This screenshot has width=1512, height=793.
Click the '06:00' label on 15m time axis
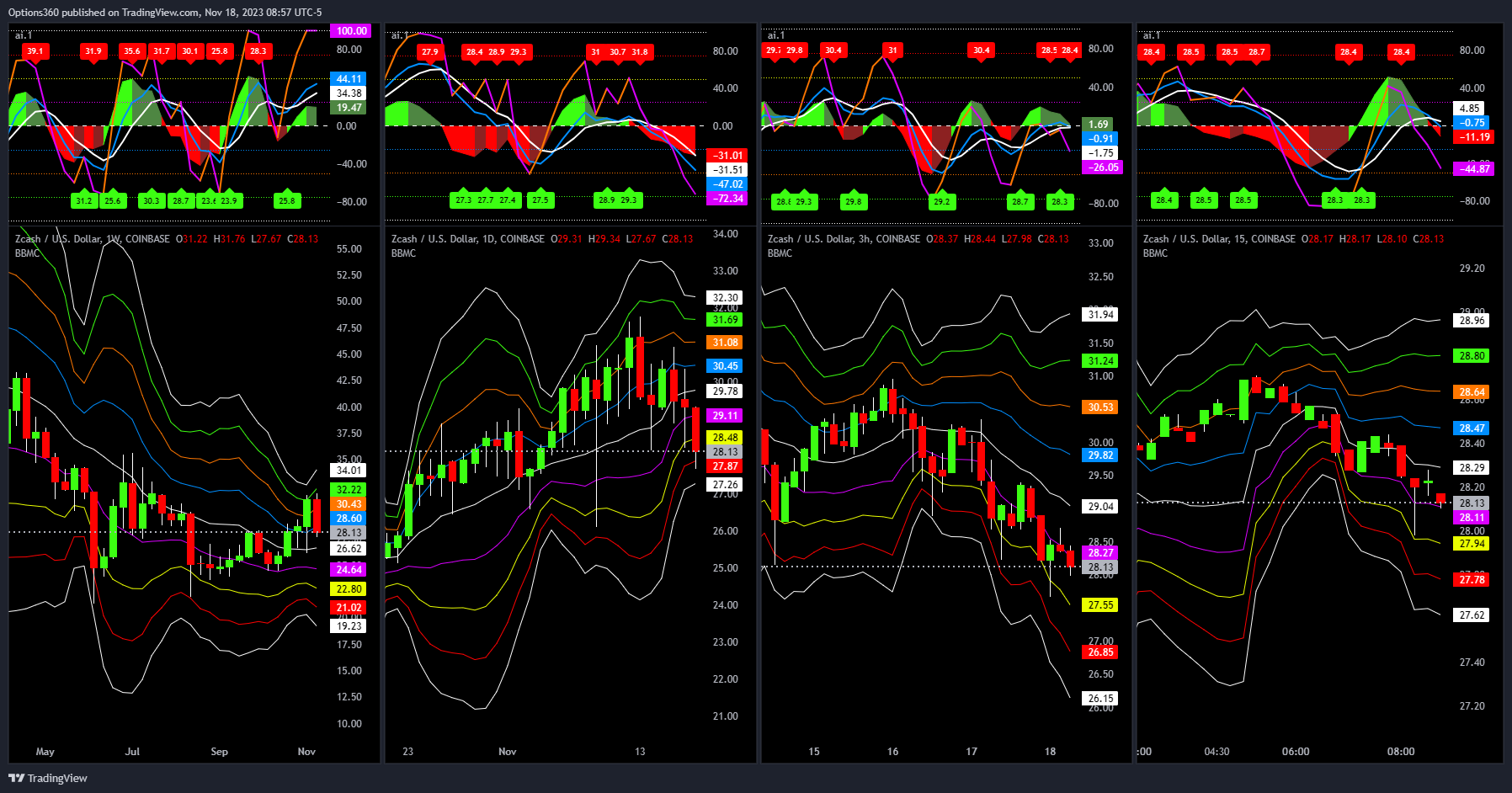(x=1296, y=752)
